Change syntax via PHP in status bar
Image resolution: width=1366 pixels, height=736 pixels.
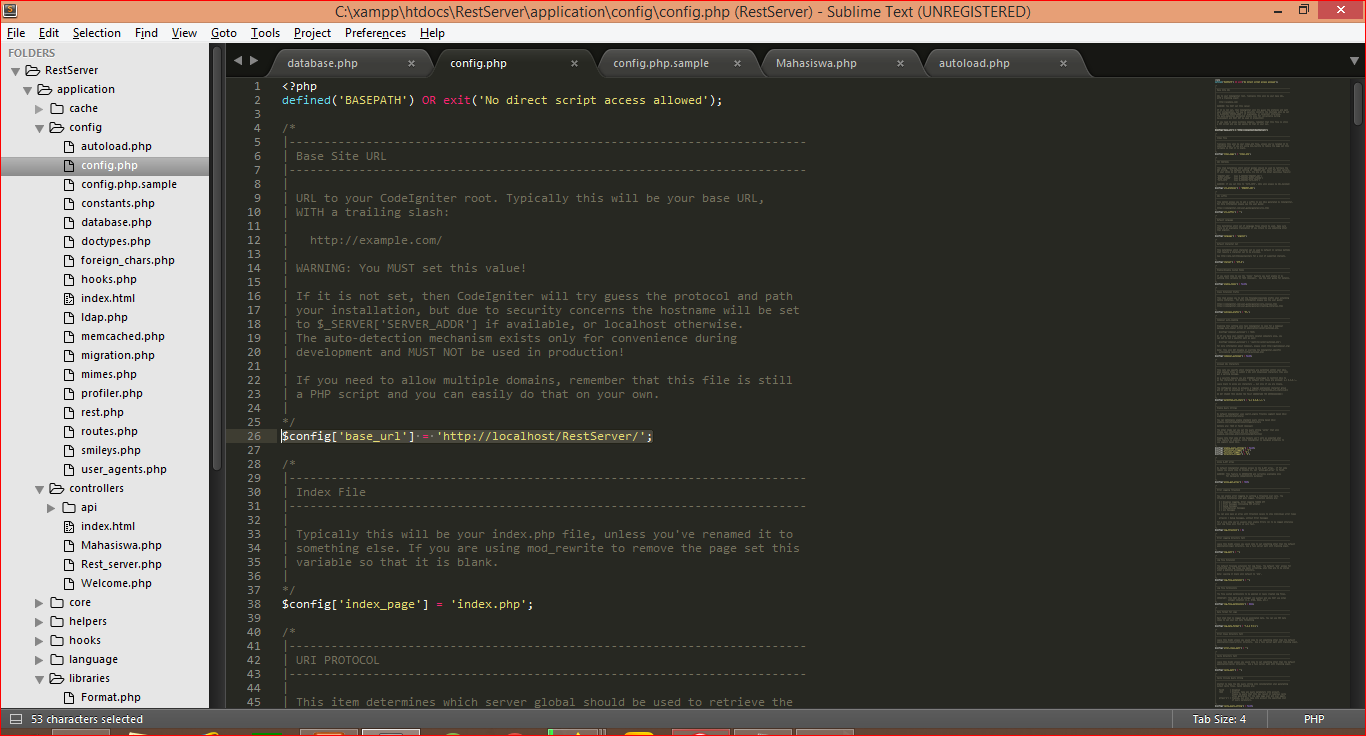1314,719
